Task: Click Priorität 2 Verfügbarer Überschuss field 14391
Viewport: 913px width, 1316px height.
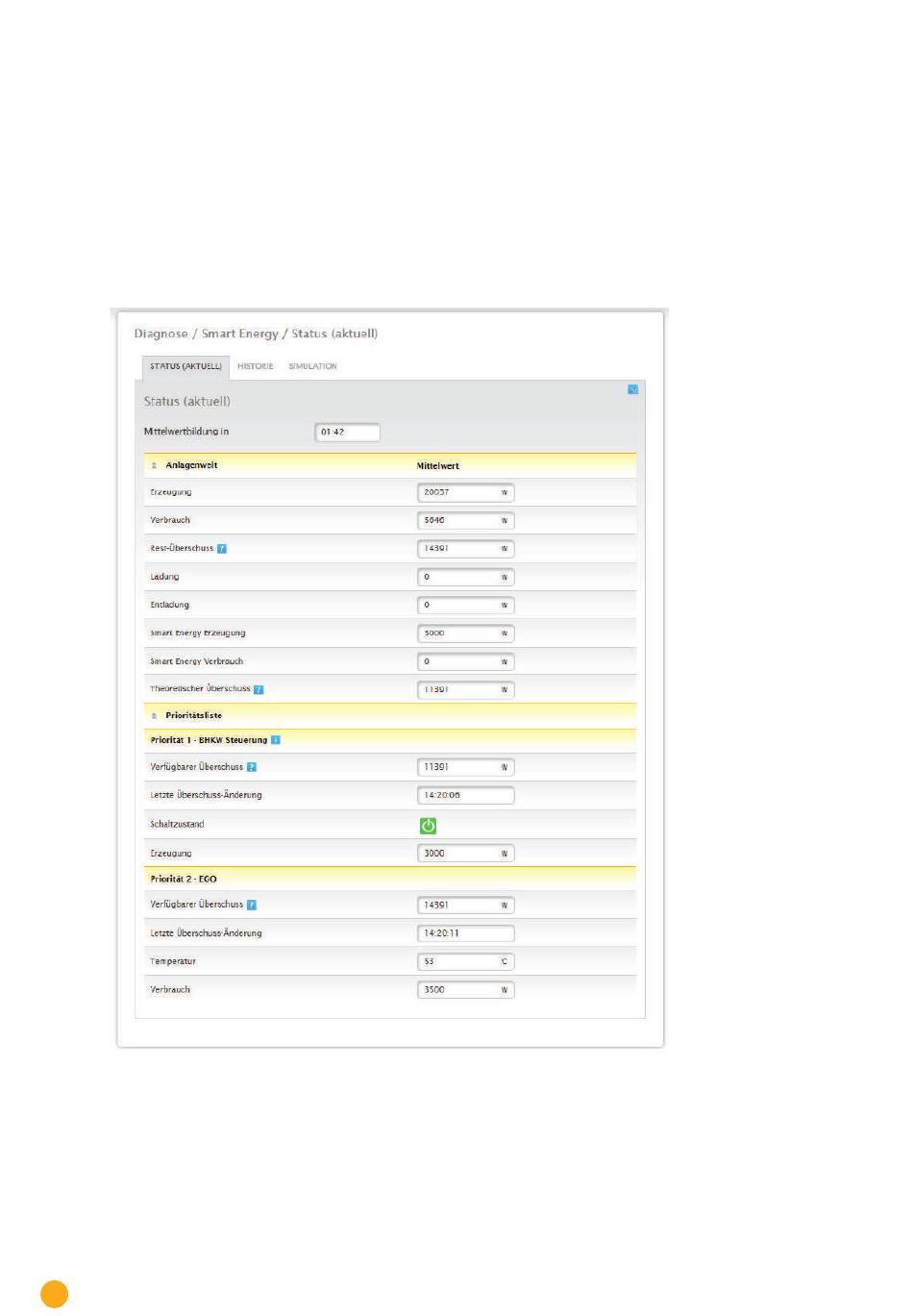Action: 466,905
